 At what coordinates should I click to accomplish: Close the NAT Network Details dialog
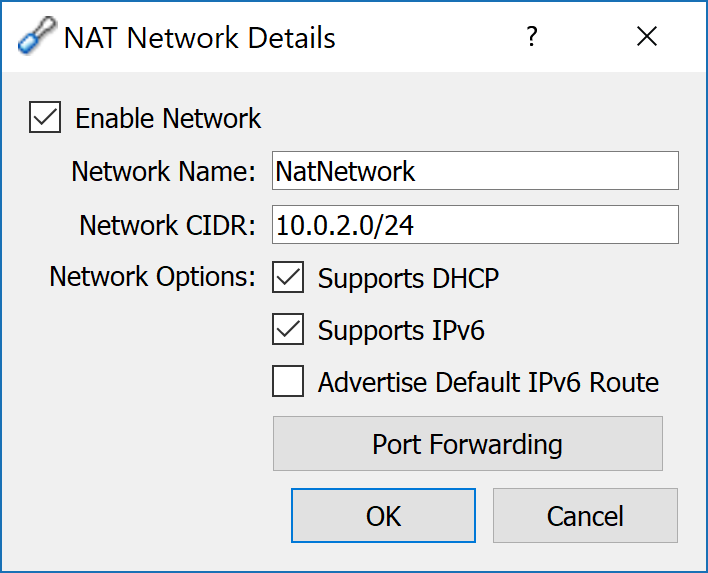pyautogui.click(x=647, y=36)
